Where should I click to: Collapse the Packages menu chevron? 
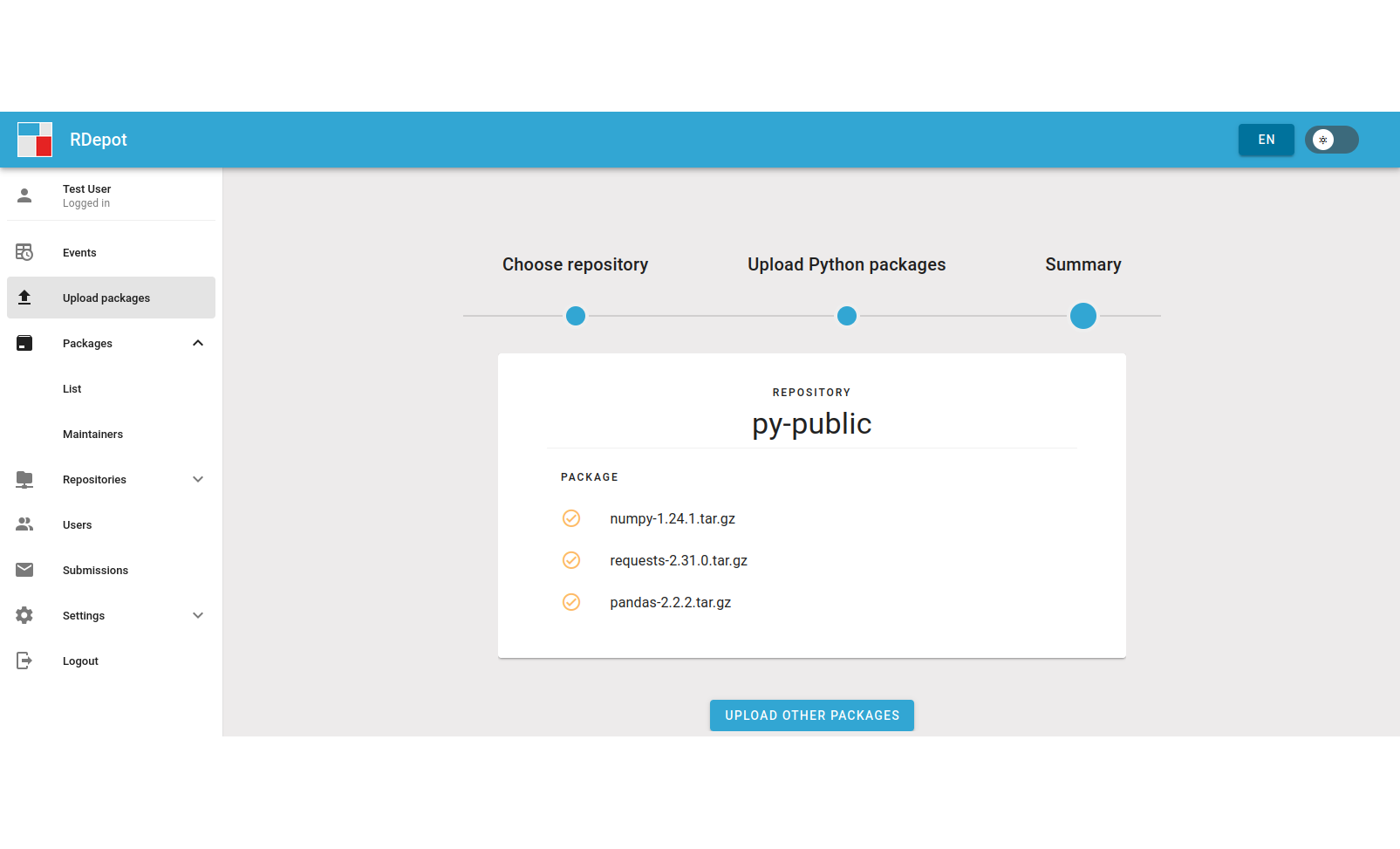[198, 343]
